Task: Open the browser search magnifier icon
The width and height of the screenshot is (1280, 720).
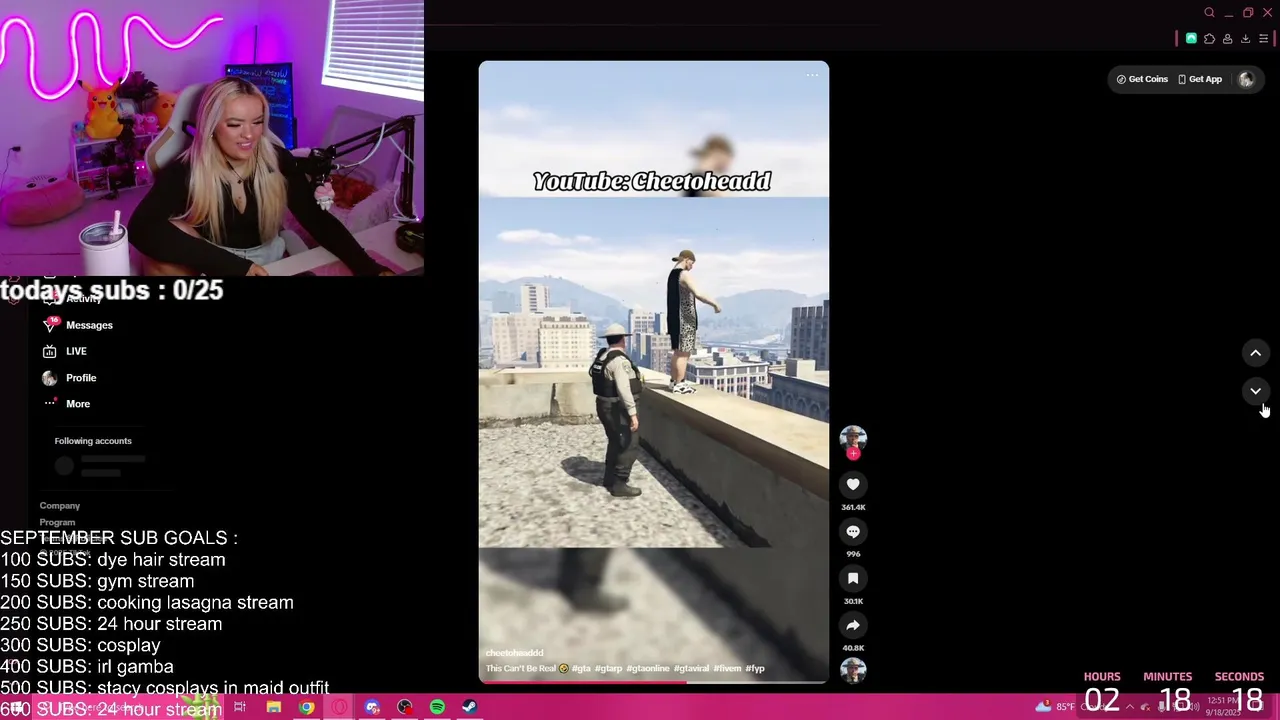Action: coord(1209,13)
